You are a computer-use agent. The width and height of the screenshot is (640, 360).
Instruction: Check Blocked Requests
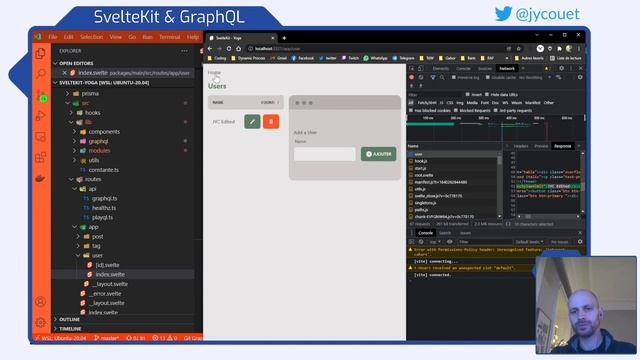click(456, 111)
